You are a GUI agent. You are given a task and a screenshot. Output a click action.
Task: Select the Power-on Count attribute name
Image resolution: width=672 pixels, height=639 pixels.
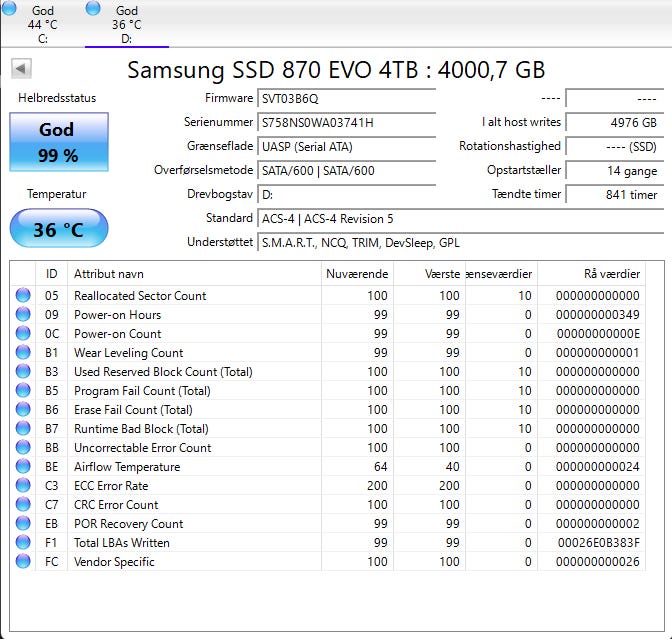[x=117, y=334]
